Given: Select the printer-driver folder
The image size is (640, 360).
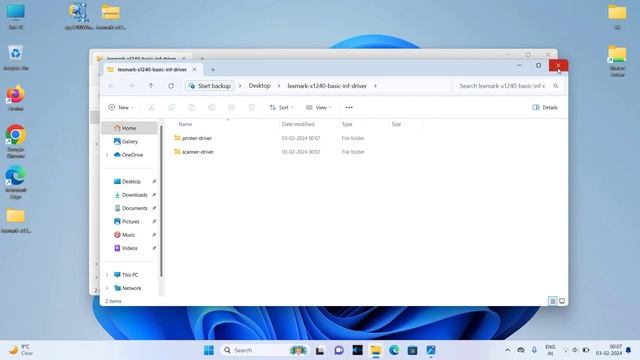Looking at the screenshot, I should [x=197, y=138].
